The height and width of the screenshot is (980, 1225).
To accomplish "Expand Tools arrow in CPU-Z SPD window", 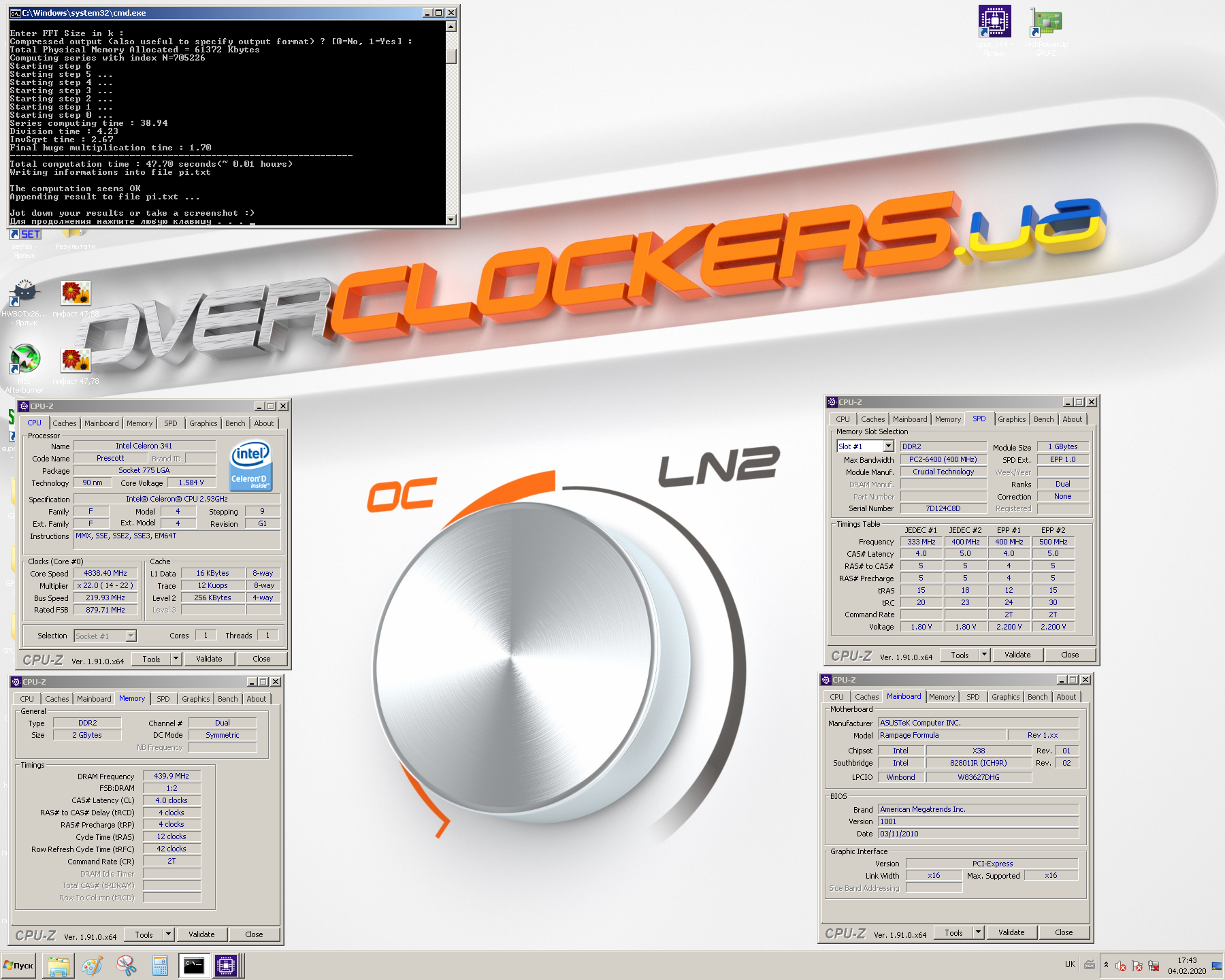I will [x=984, y=655].
